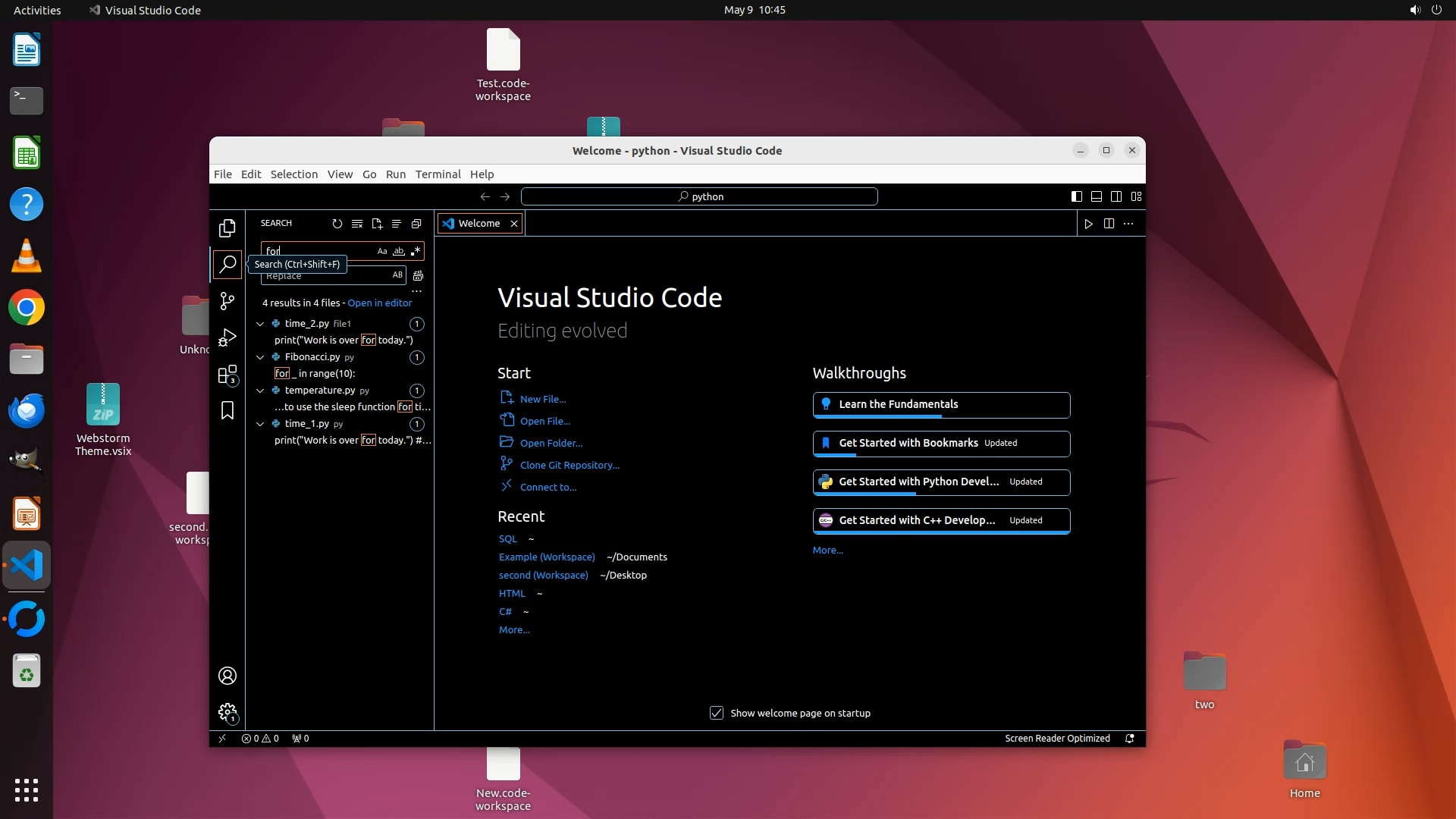Open the Terminal menu
Viewport: 1456px width, 819px height.
pyautogui.click(x=438, y=174)
